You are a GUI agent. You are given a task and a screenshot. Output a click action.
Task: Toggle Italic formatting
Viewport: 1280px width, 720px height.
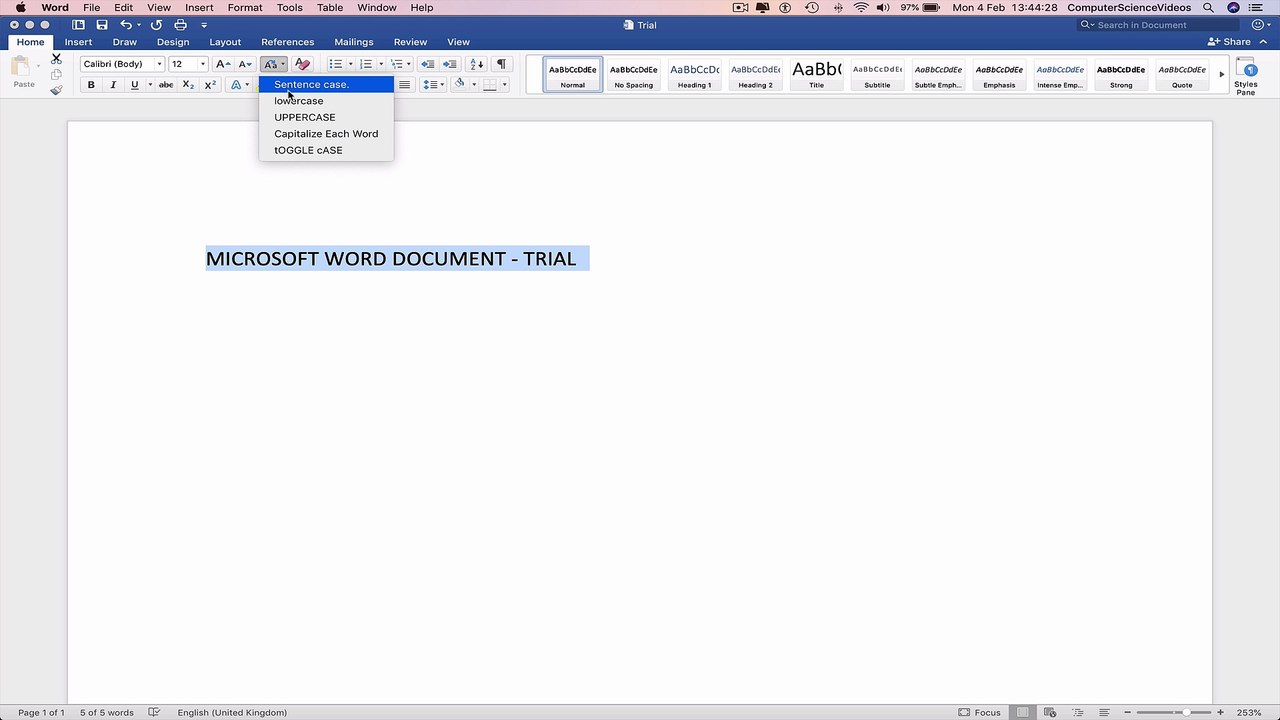coord(113,85)
